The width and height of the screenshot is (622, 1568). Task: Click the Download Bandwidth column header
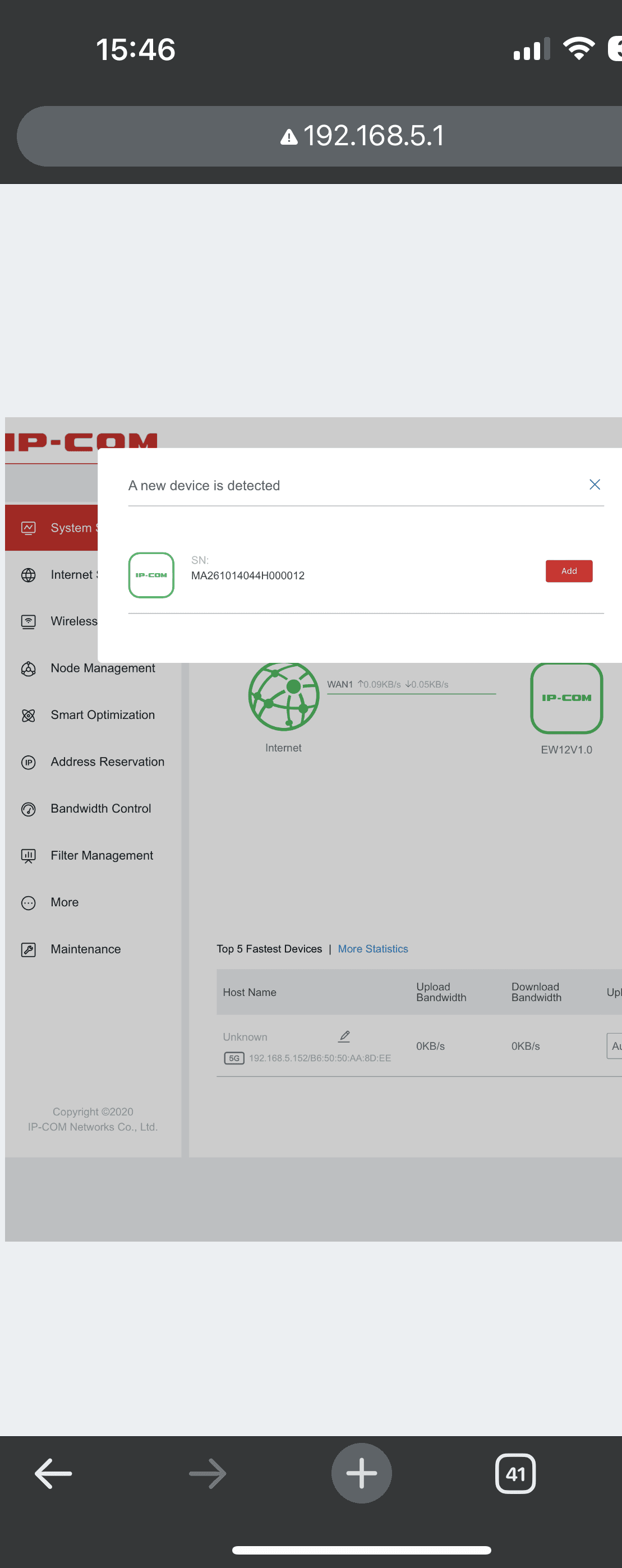click(536, 992)
